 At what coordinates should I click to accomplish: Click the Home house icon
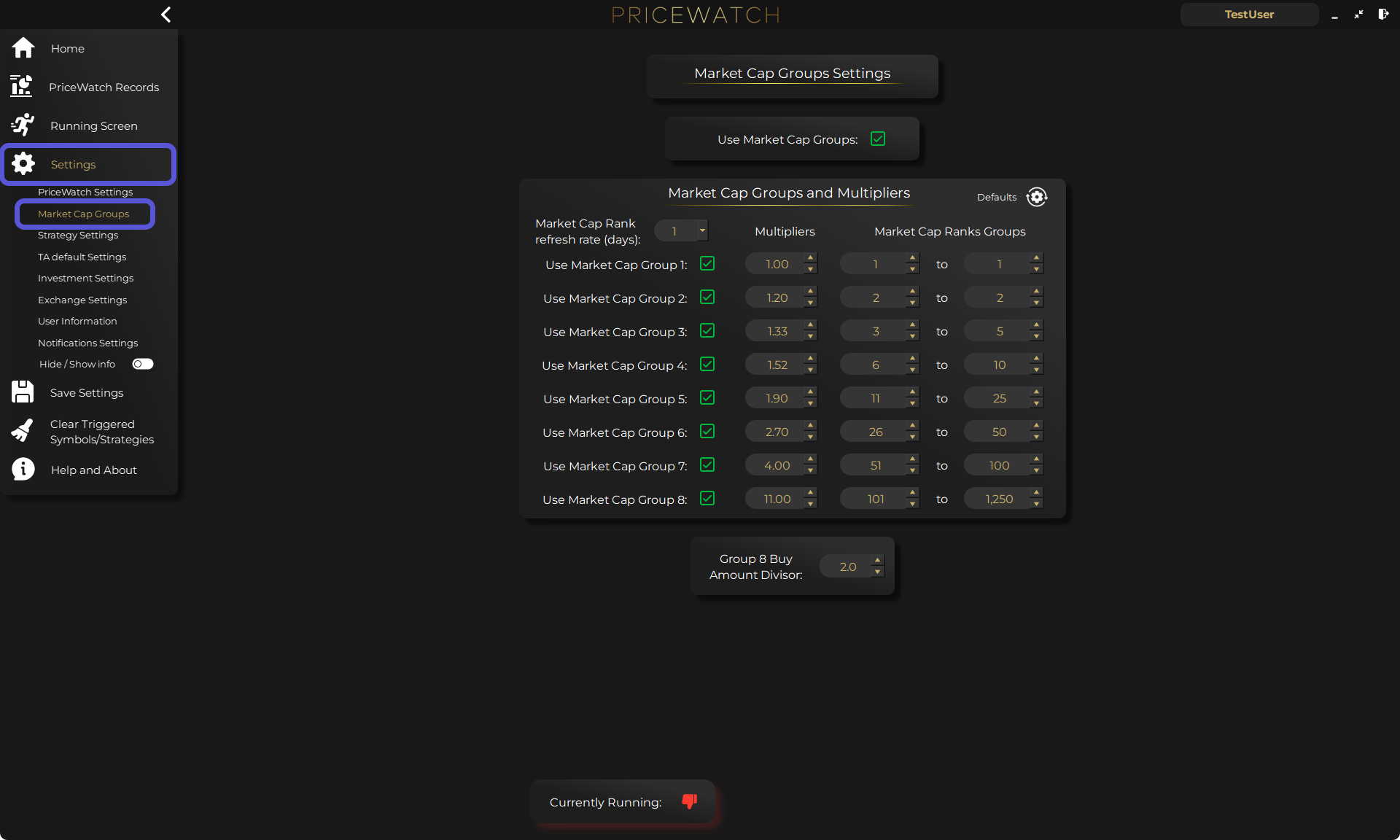point(23,48)
